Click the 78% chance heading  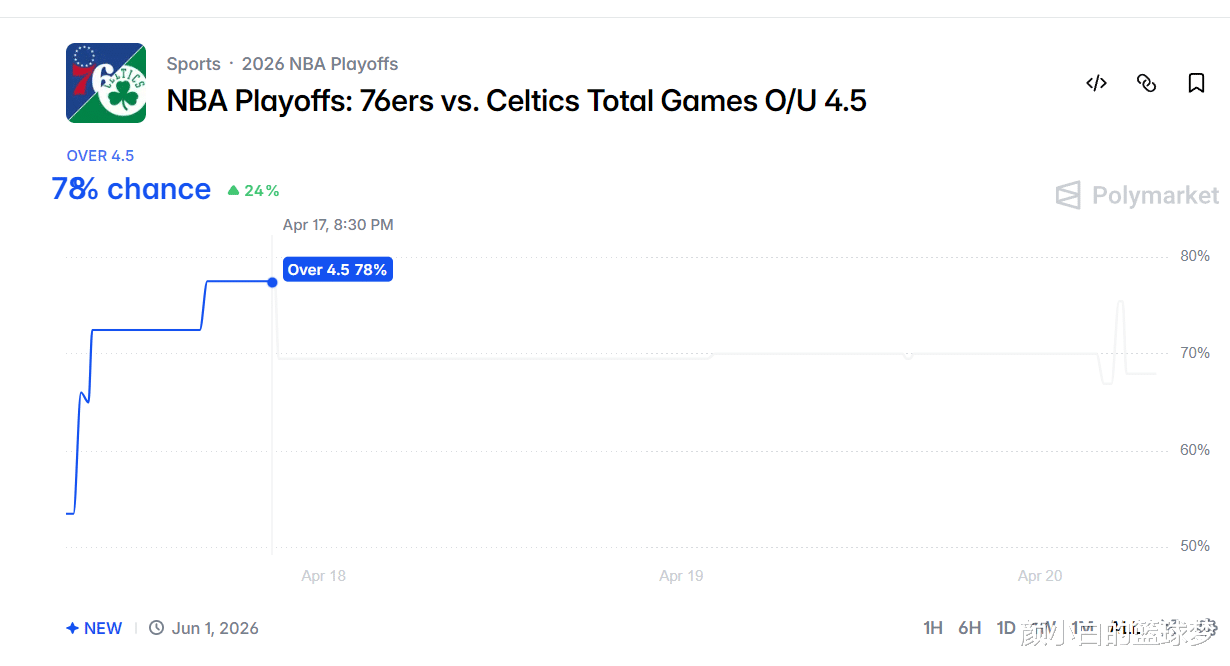[x=131, y=189]
